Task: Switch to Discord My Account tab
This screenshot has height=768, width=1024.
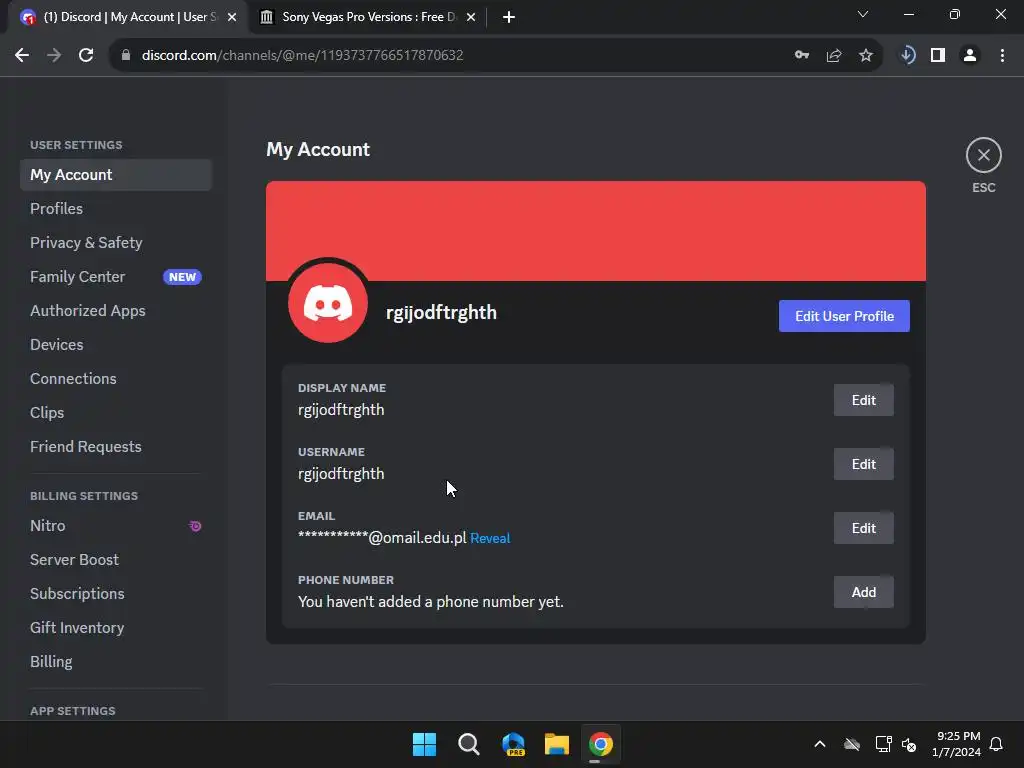Action: click(x=129, y=17)
